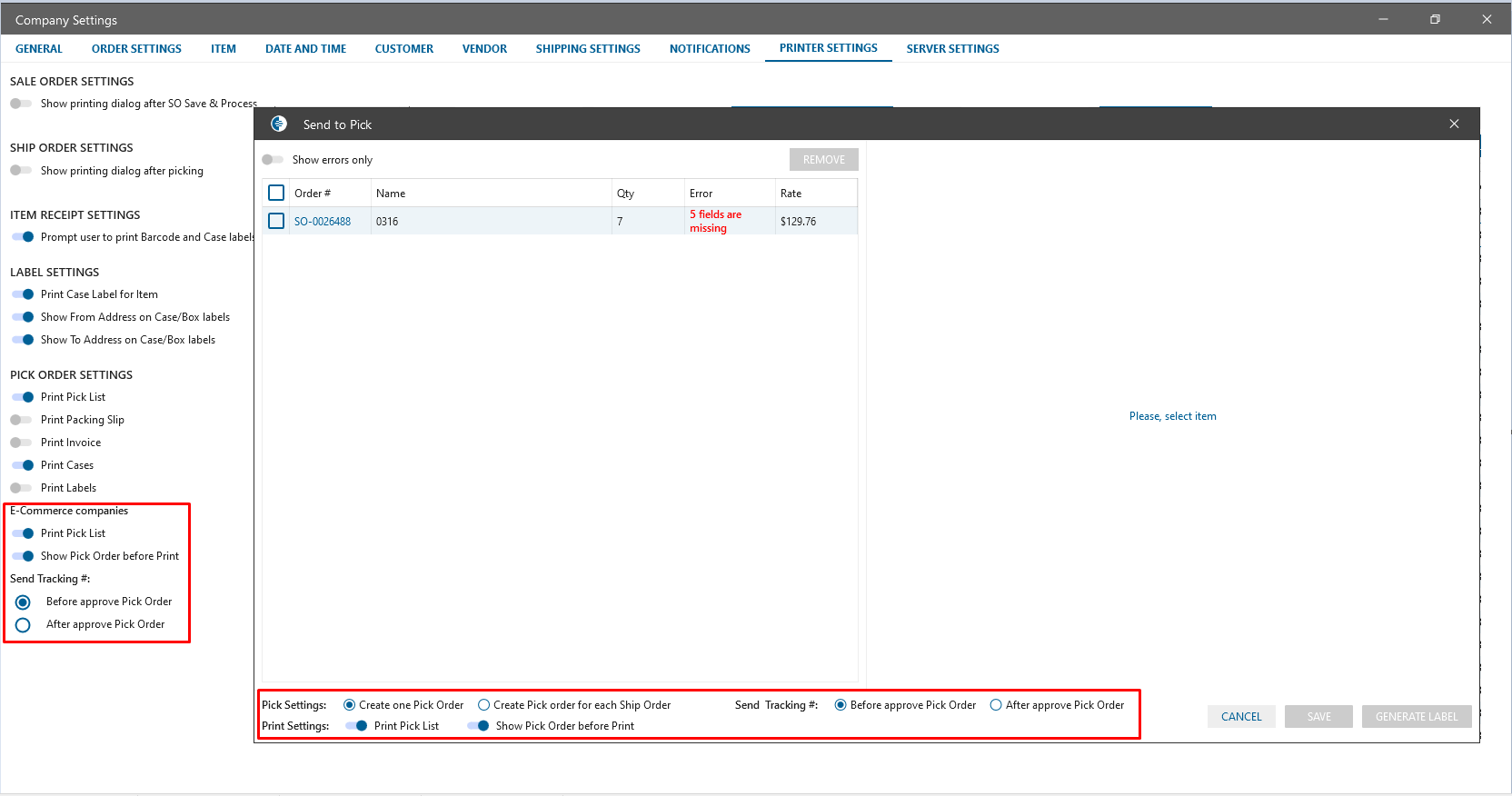The width and height of the screenshot is (1512, 796).
Task: Click the Remove button
Action: [x=824, y=160]
